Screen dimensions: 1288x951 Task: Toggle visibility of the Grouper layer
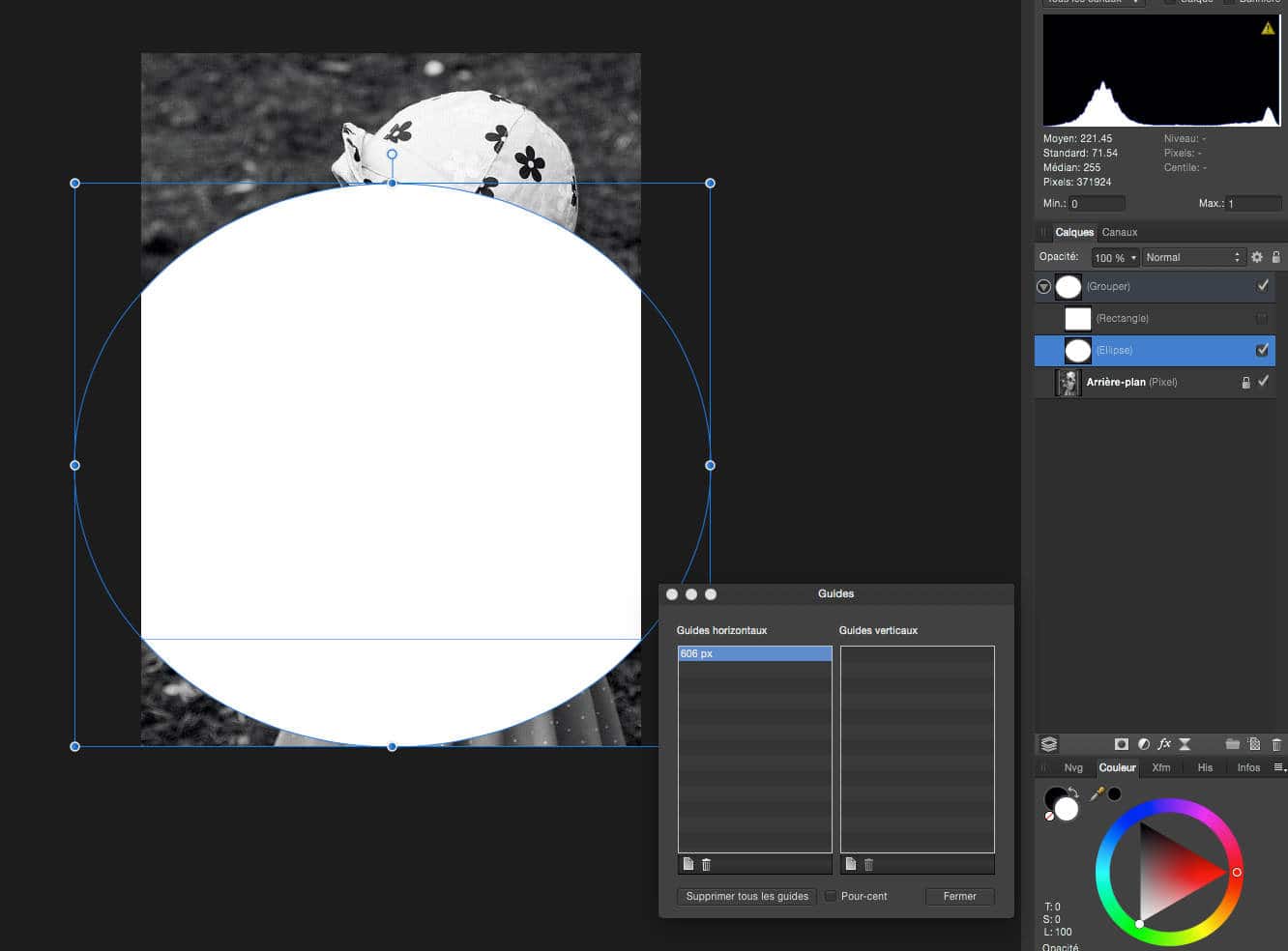tap(1262, 285)
